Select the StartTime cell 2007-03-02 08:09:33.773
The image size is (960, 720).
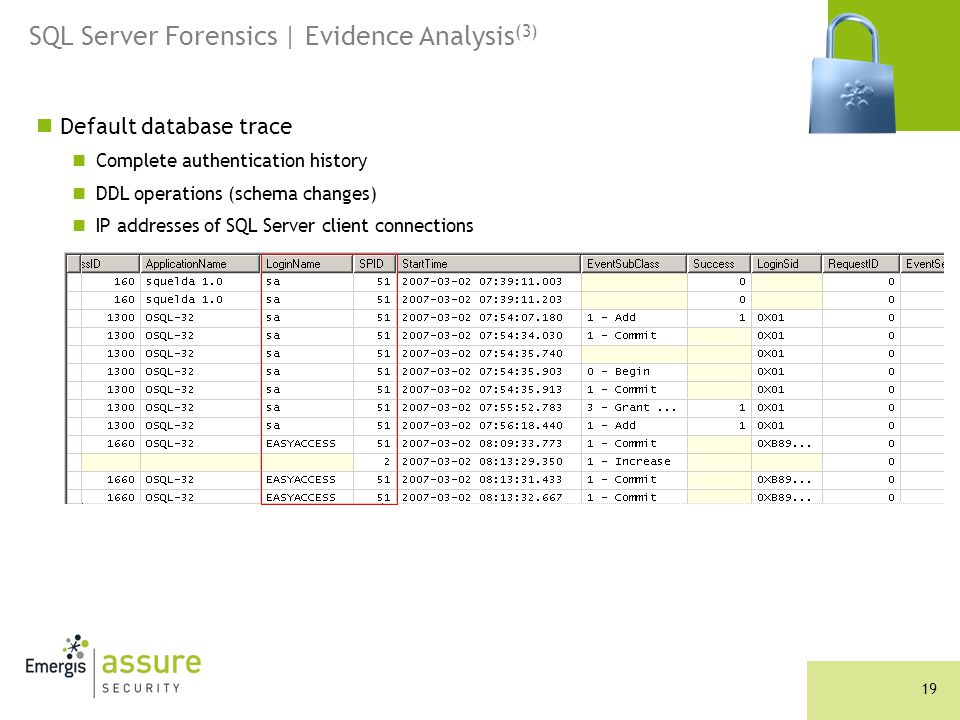[489, 443]
